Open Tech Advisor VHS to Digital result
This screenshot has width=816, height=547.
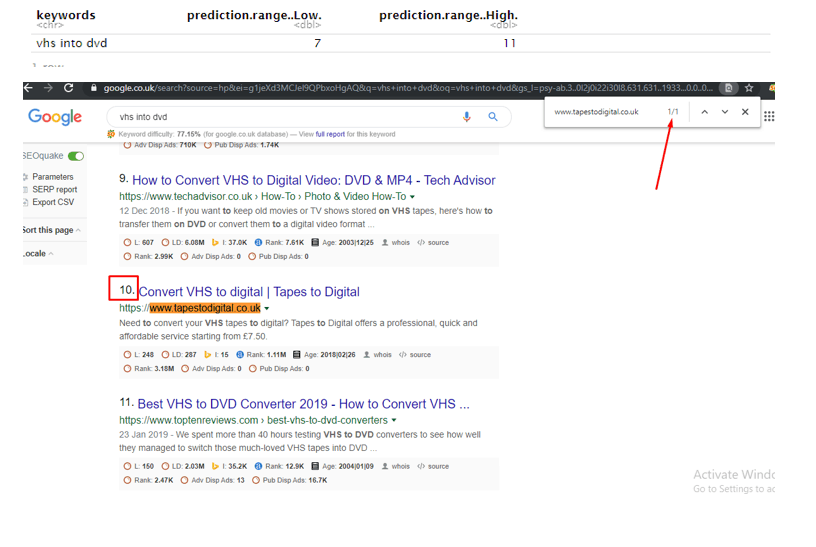(x=314, y=180)
